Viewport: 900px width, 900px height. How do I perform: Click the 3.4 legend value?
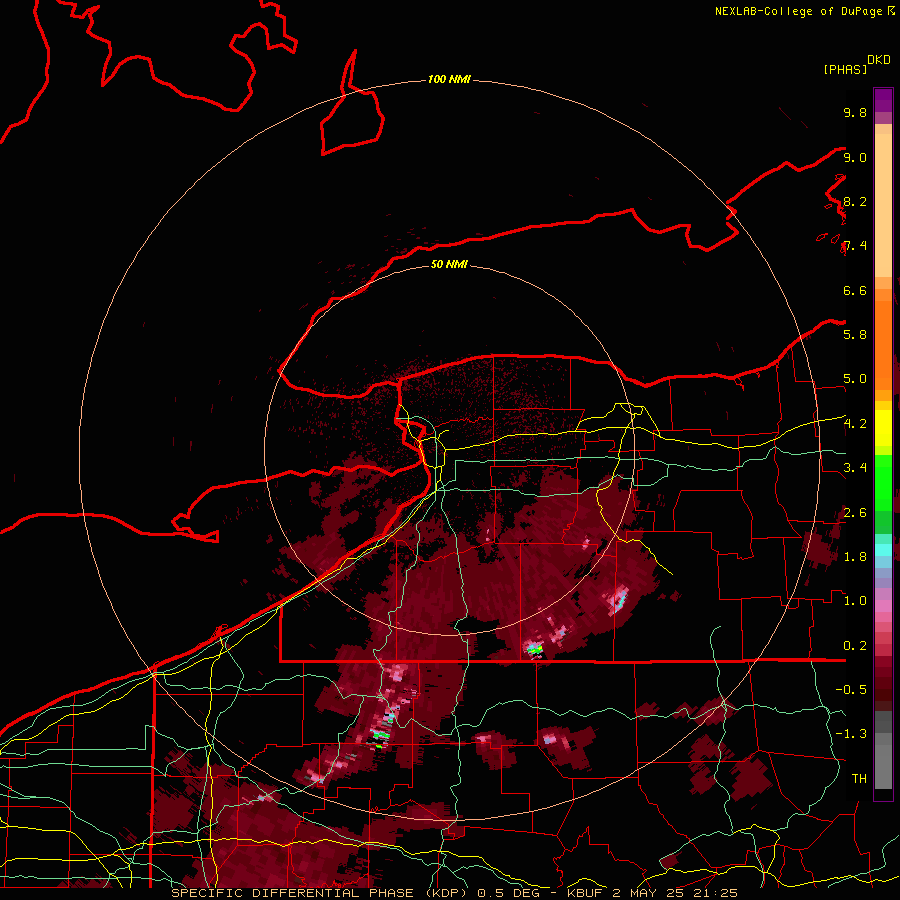(x=855, y=468)
